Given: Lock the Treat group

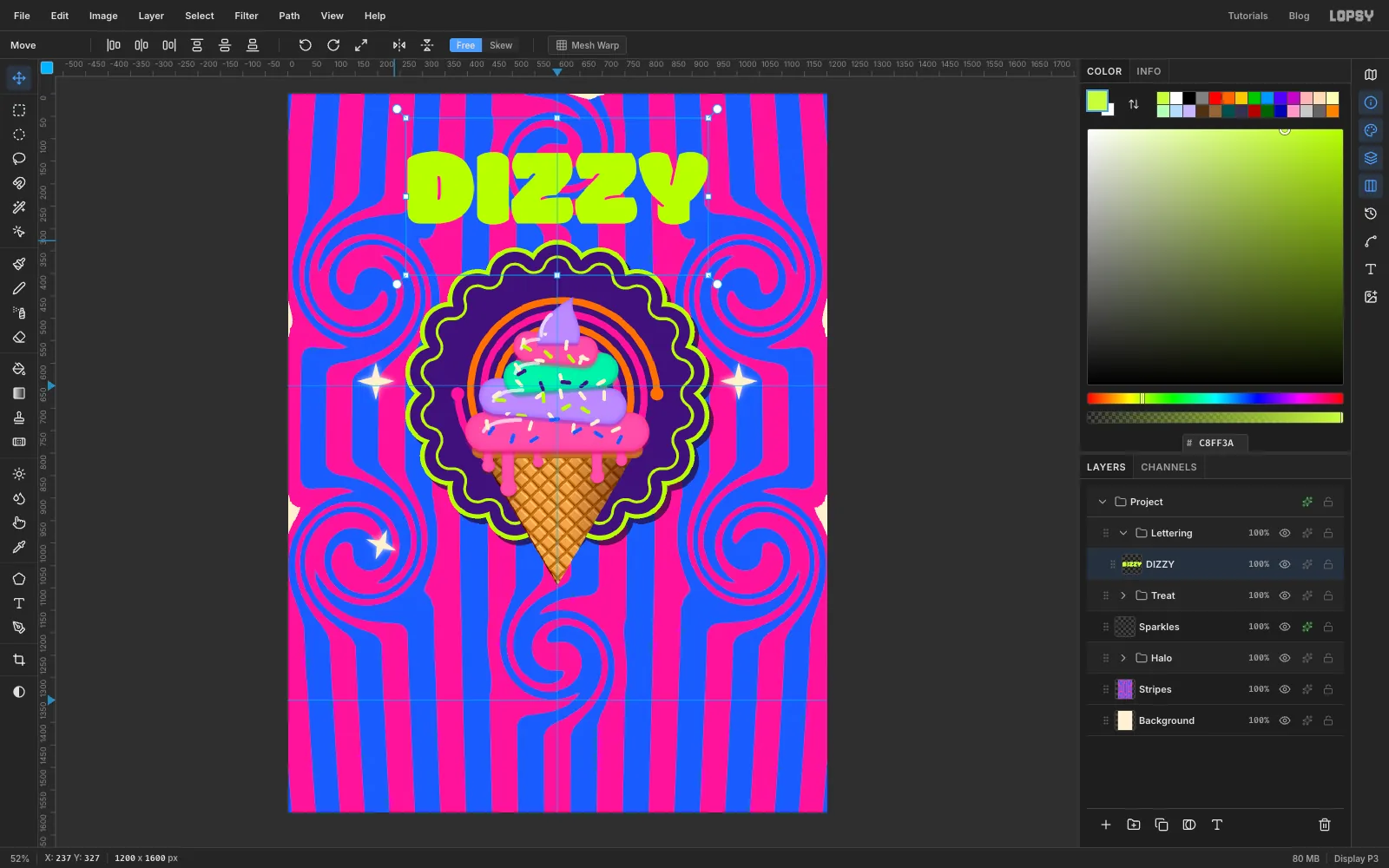Looking at the screenshot, I should tap(1328, 595).
